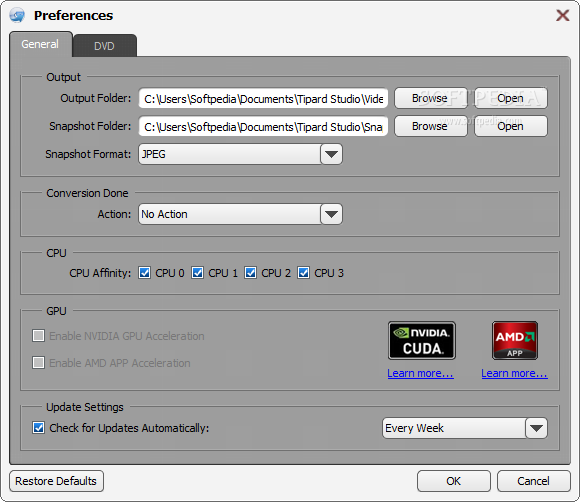Follow Learn more link under NVIDIA CUDA
This screenshot has width=580, height=502.
(x=421, y=373)
